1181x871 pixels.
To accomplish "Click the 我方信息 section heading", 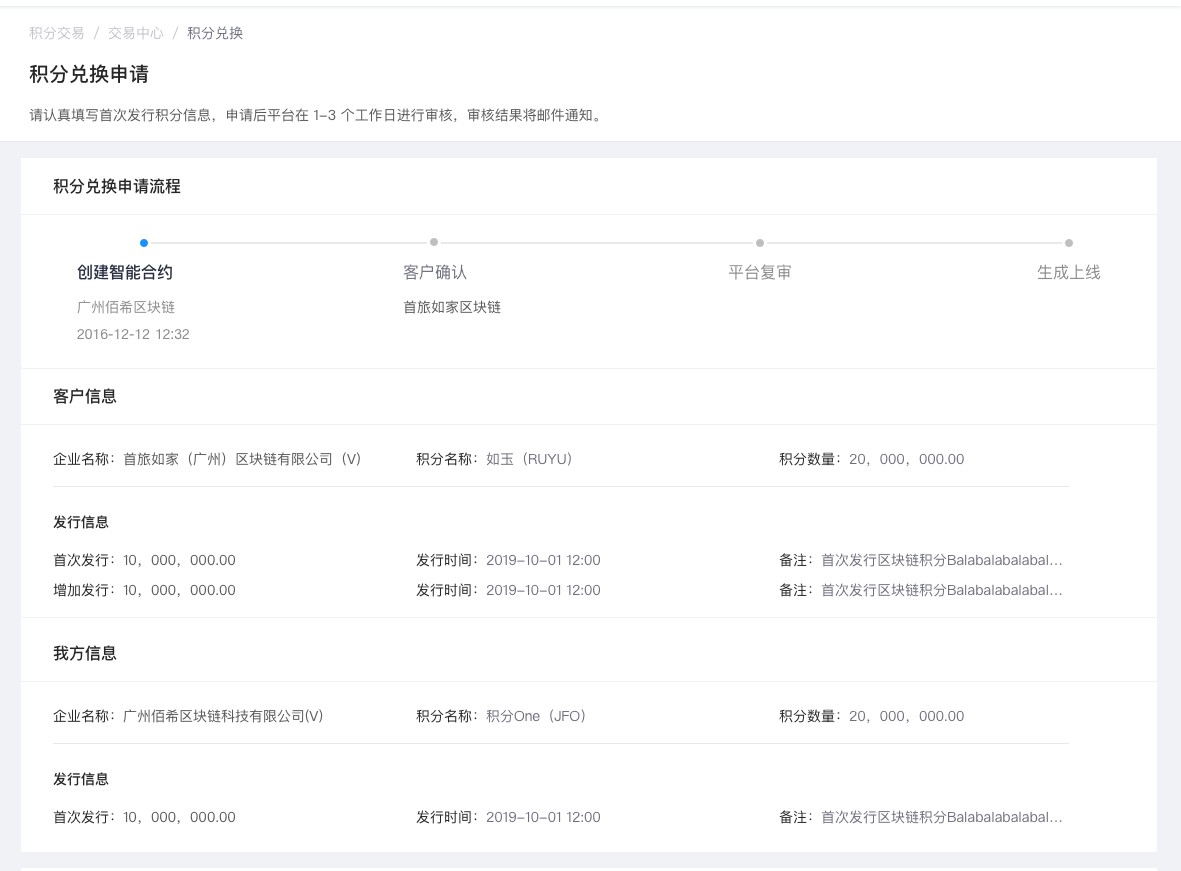I will [85, 653].
